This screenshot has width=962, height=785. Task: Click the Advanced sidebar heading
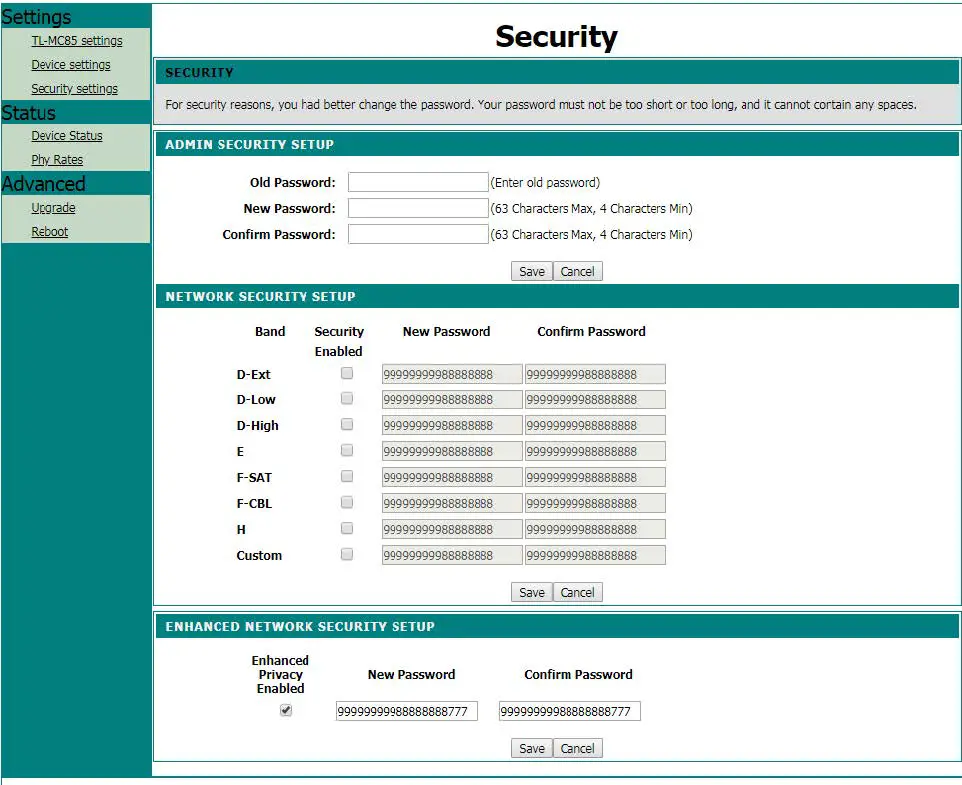(x=43, y=184)
